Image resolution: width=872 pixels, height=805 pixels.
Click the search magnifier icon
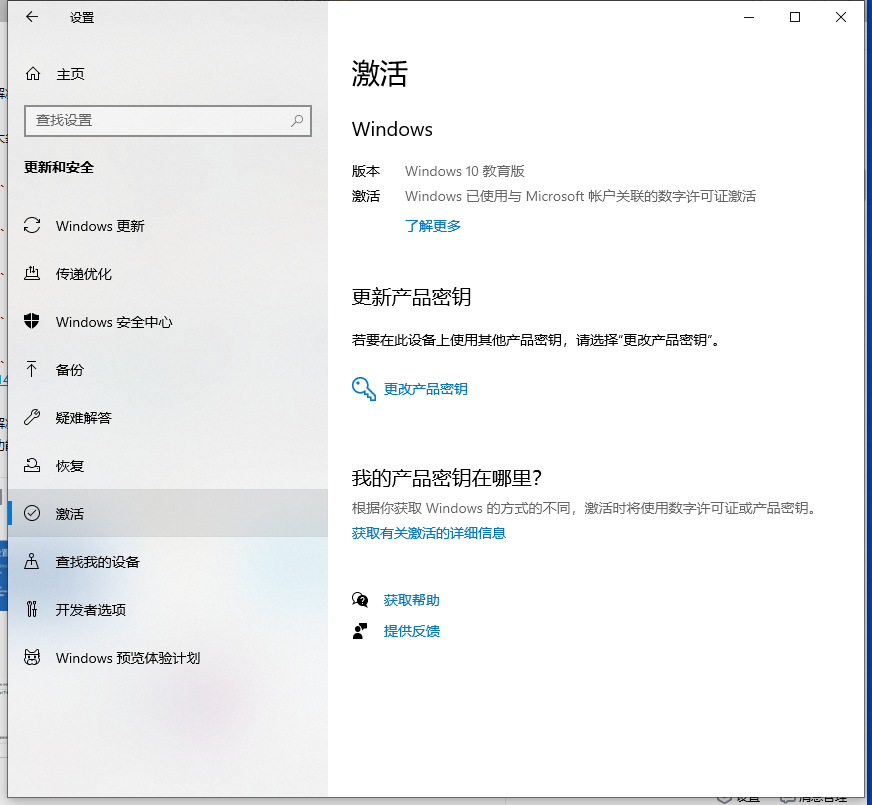297,120
